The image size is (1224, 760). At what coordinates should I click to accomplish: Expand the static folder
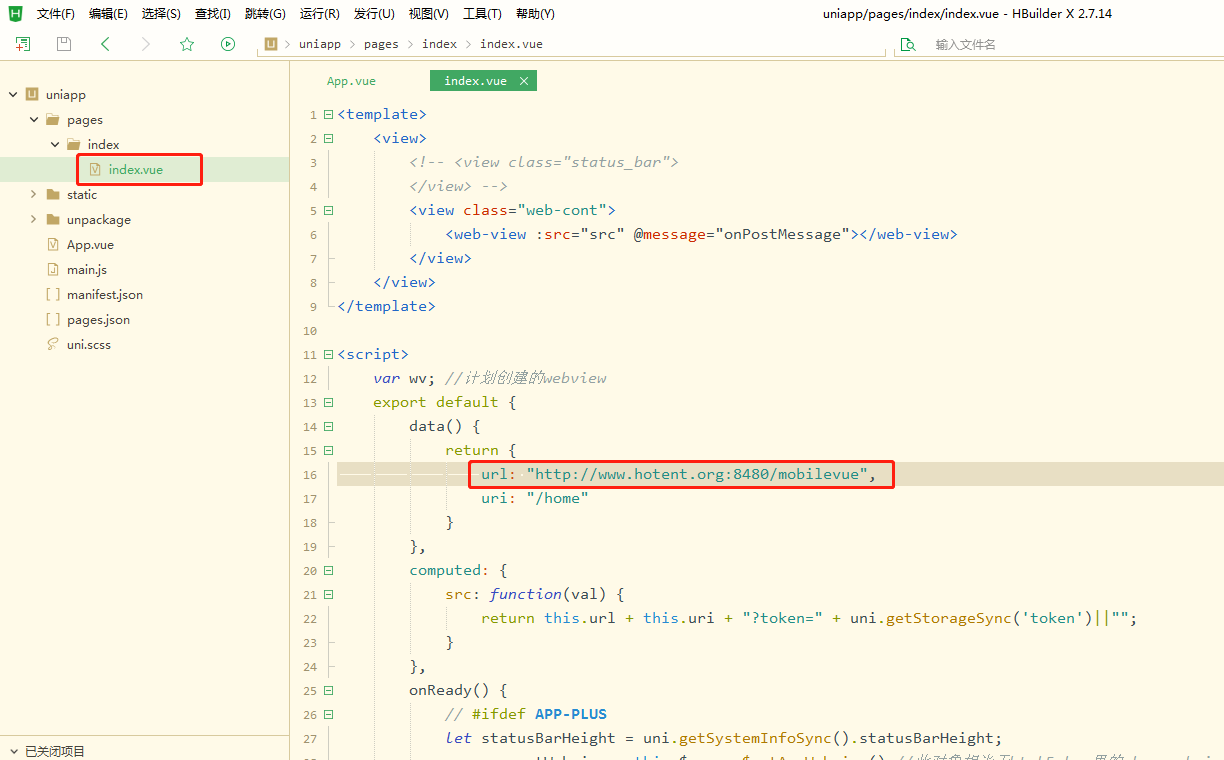[x=34, y=195]
